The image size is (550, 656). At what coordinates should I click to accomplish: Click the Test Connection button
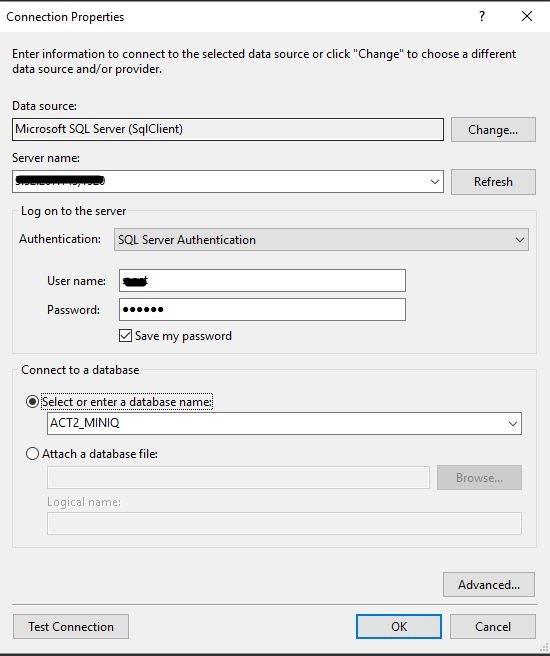pos(71,626)
